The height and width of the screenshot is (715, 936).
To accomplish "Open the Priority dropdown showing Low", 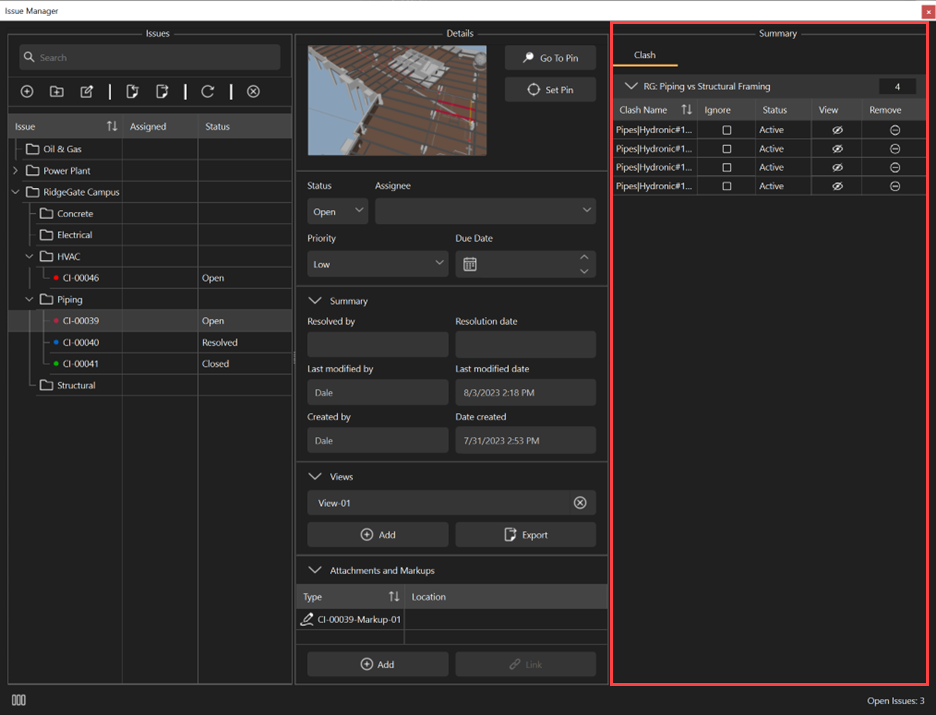I will (x=377, y=264).
